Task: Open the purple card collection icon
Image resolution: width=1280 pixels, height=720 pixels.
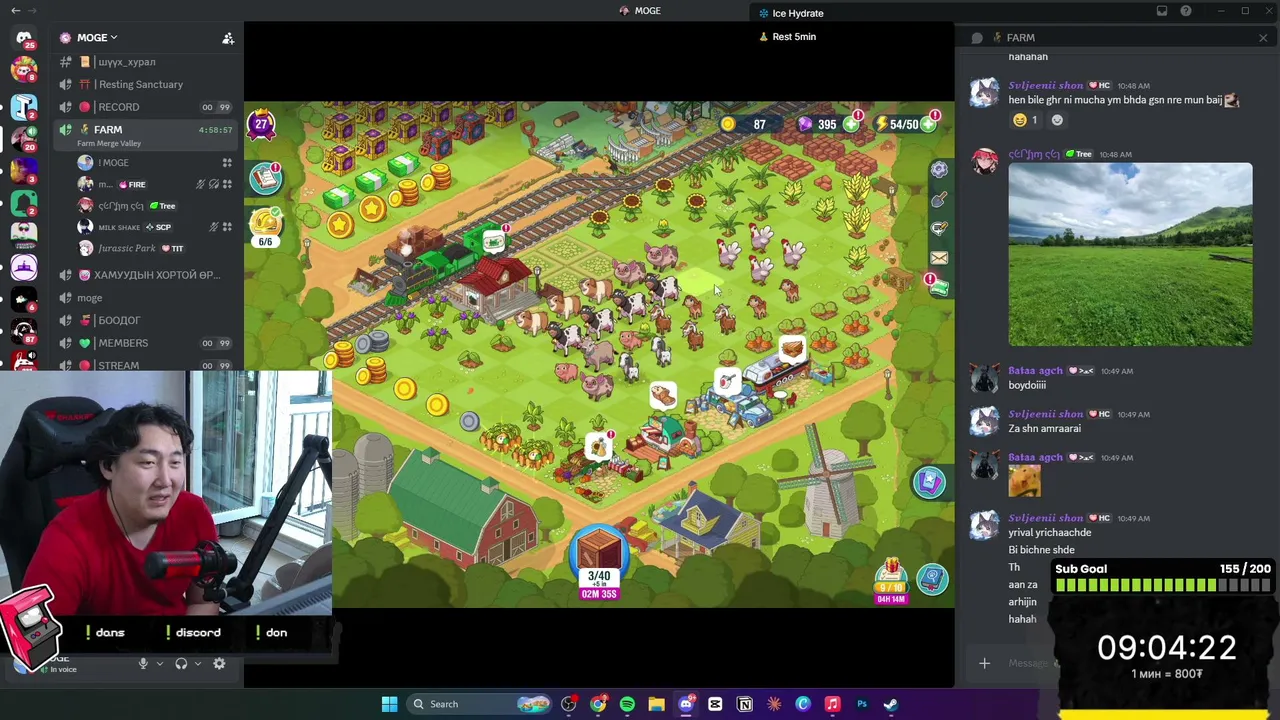Action: click(929, 483)
